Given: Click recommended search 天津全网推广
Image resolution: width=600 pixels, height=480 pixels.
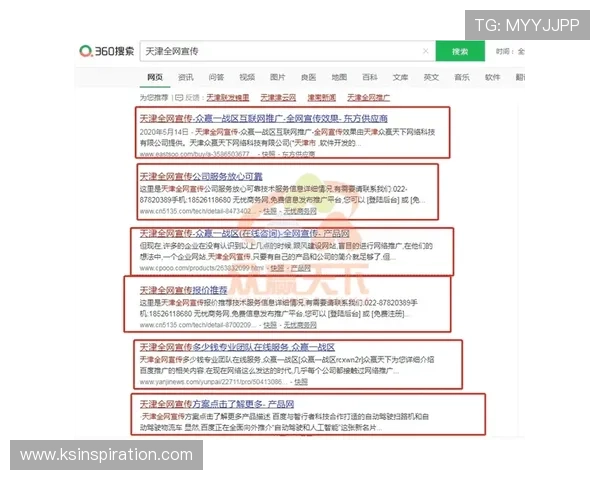Looking at the screenshot, I should pyautogui.click(x=368, y=98).
